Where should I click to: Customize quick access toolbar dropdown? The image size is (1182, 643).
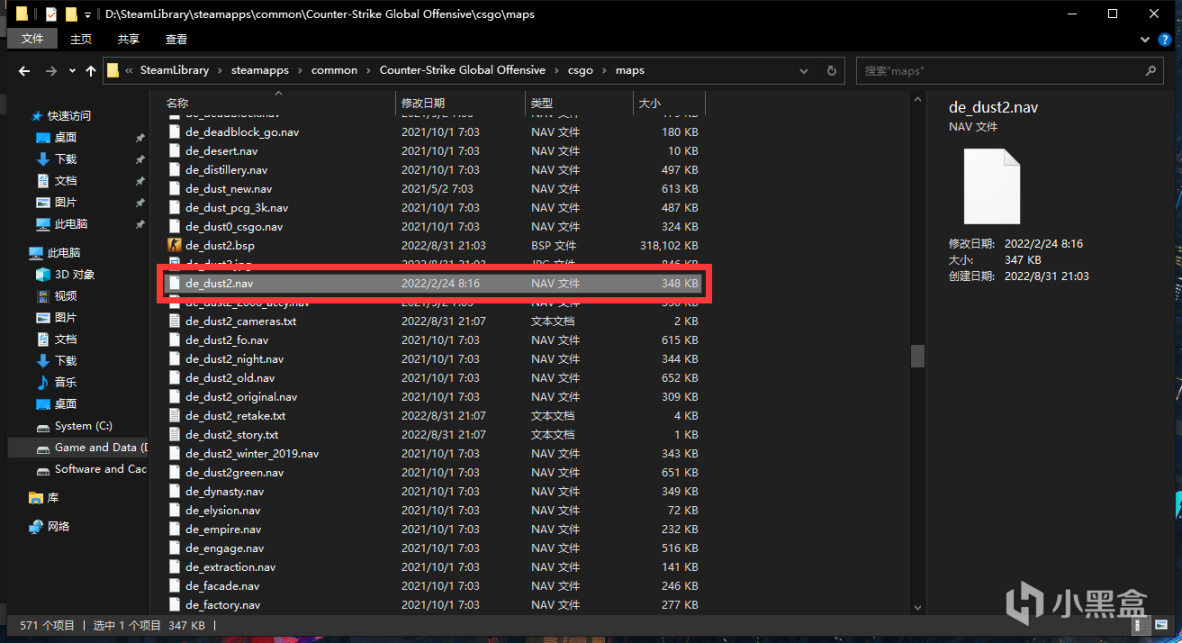pyautogui.click(x=87, y=14)
